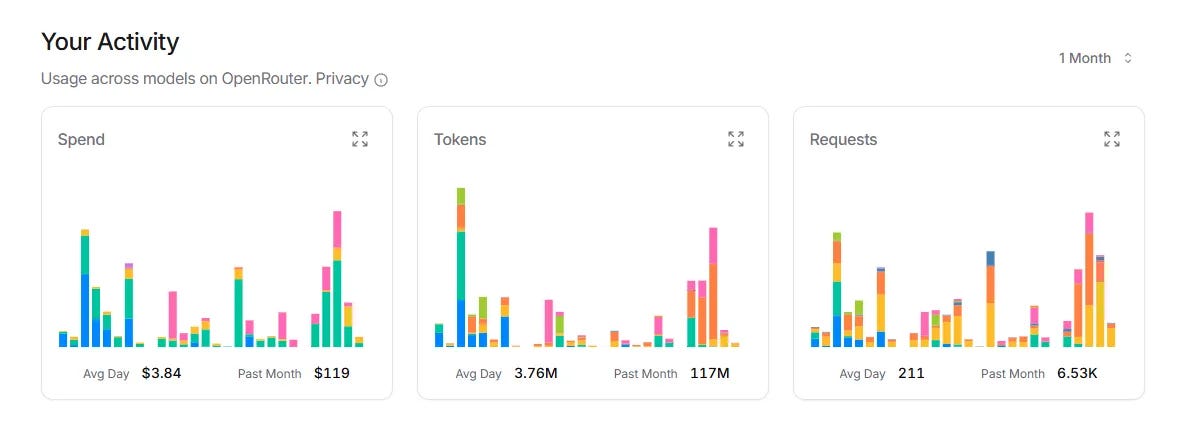Click the 211 Avg Day requests value
The image size is (1184, 434).
[911, 373]
